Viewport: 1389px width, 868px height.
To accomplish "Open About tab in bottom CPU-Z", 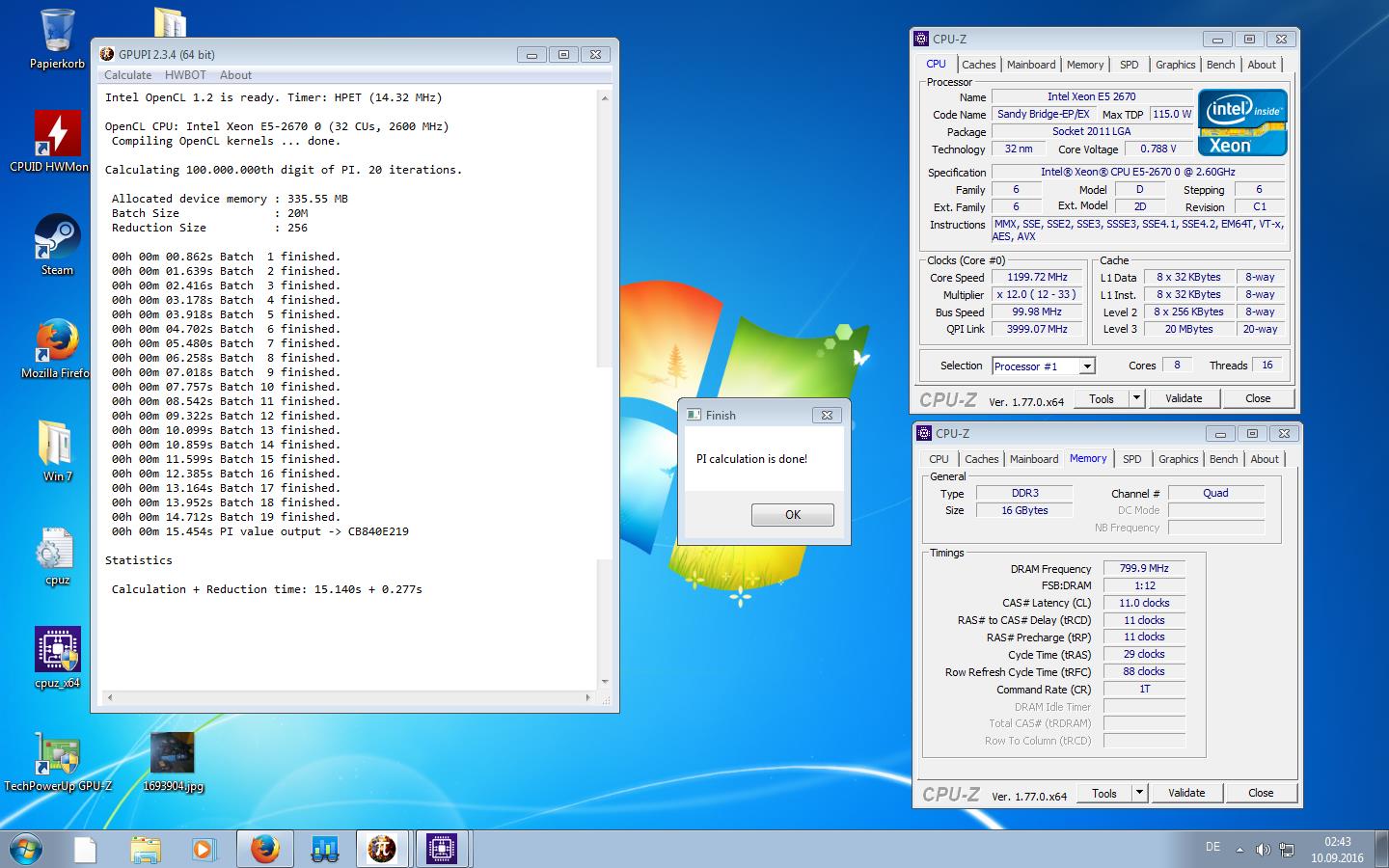I will pyautogui.click(x=1265, y=460).
